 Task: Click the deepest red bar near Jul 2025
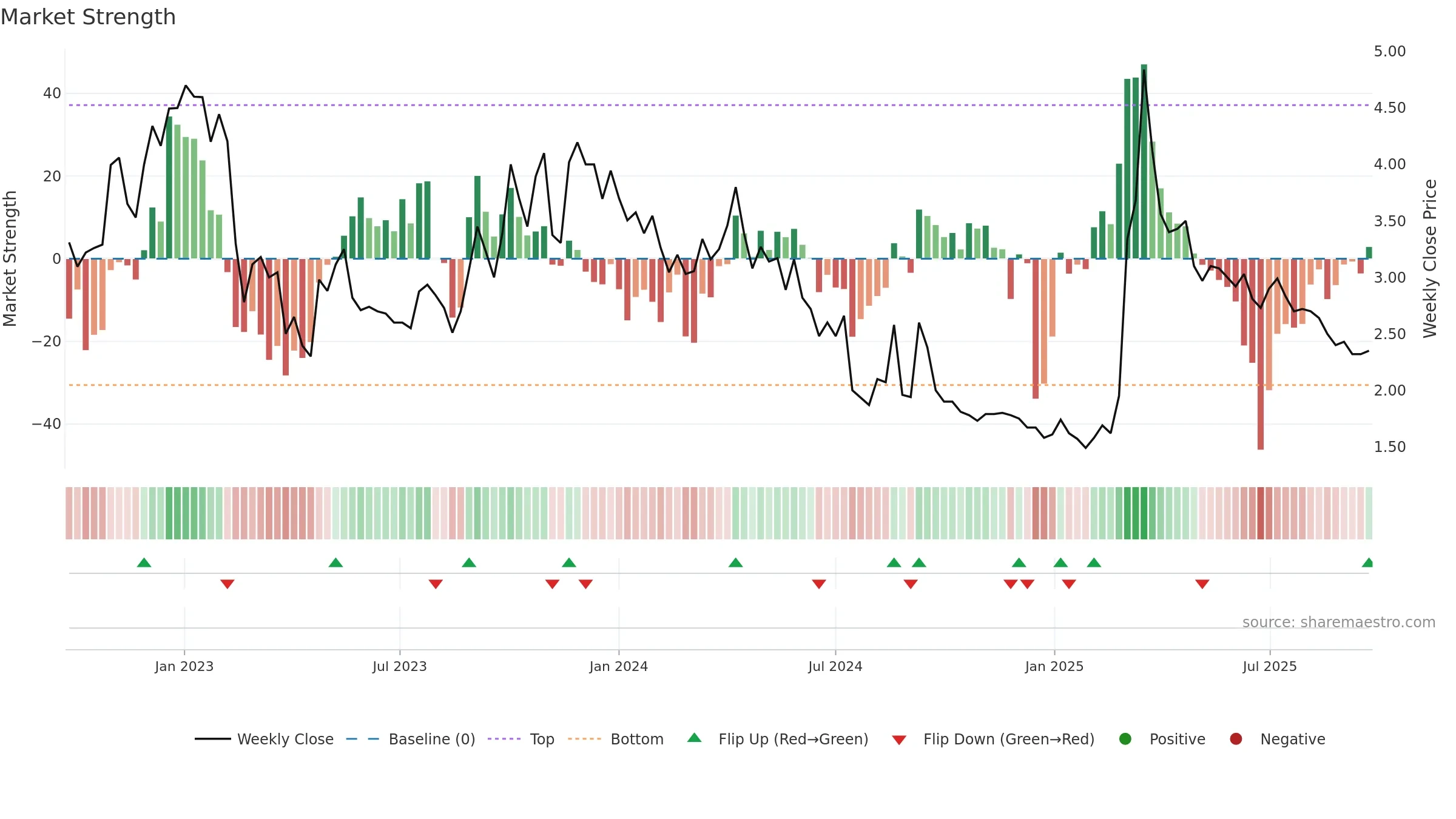pyautogui.click(x=1261, y=354)
